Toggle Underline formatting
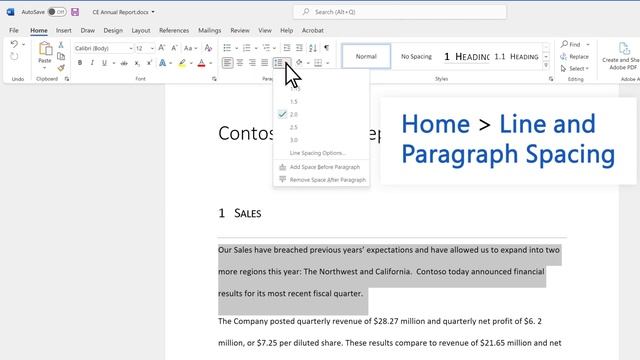640x360 pixels. click(x=104, y=63)
